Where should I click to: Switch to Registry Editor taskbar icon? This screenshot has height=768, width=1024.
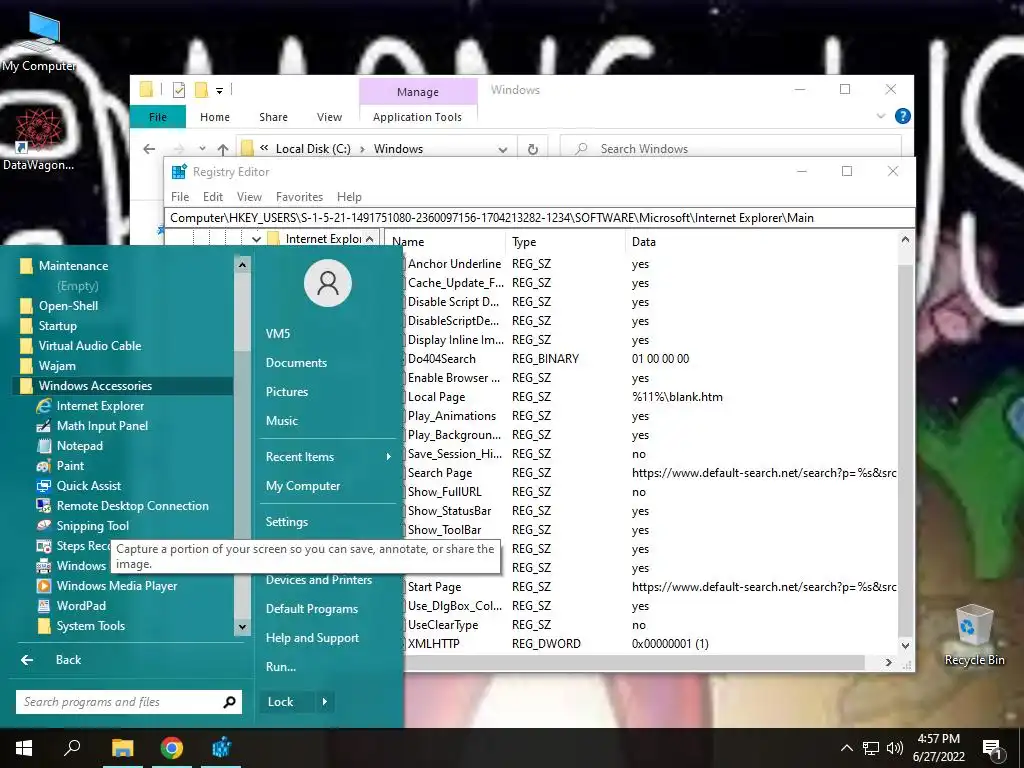221,748
